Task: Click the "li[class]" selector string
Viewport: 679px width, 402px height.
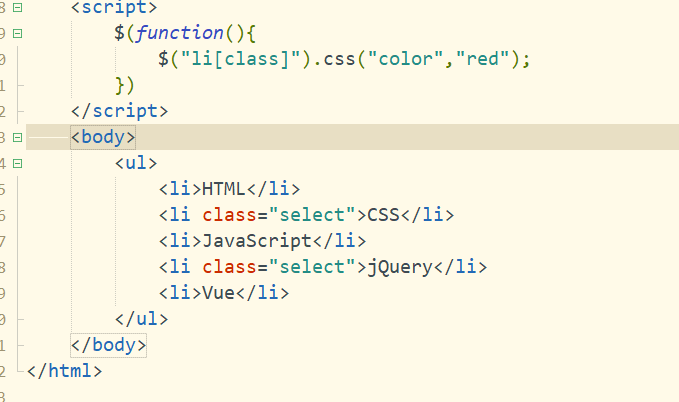Action: [x=240, y=59]
